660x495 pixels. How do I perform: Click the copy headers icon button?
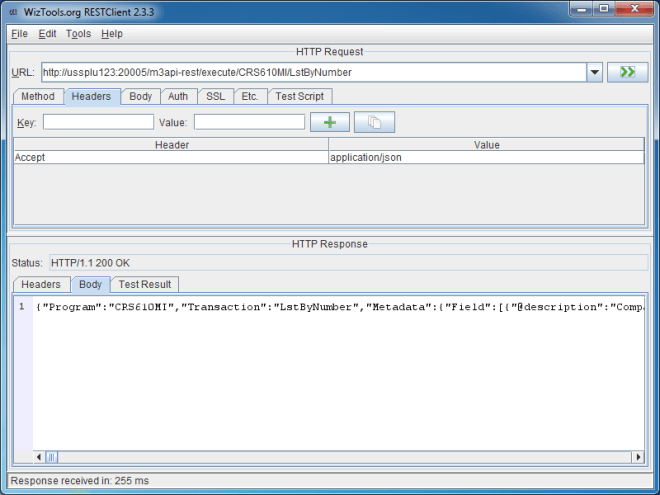pyautogui.click(x=374, y=122)
